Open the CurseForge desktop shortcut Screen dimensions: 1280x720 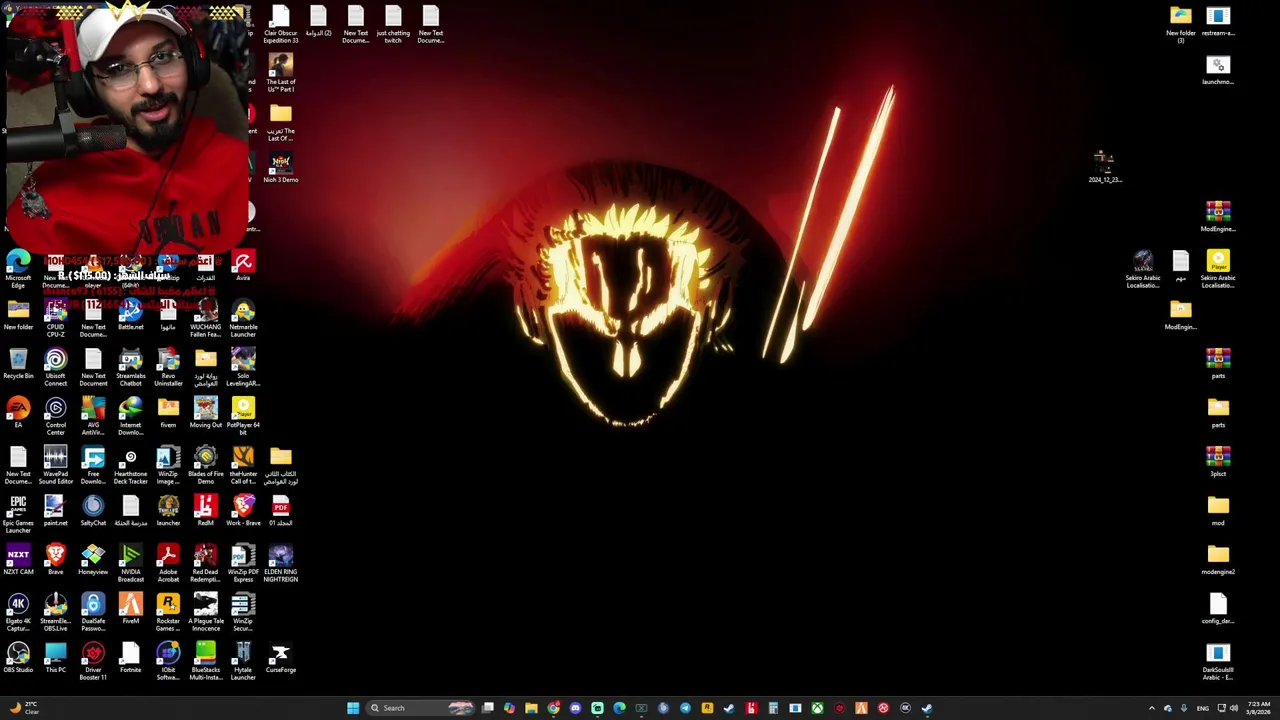281,658
